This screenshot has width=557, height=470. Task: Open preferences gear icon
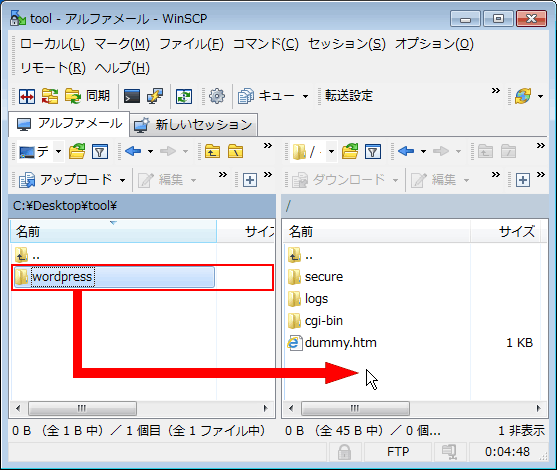217,96
